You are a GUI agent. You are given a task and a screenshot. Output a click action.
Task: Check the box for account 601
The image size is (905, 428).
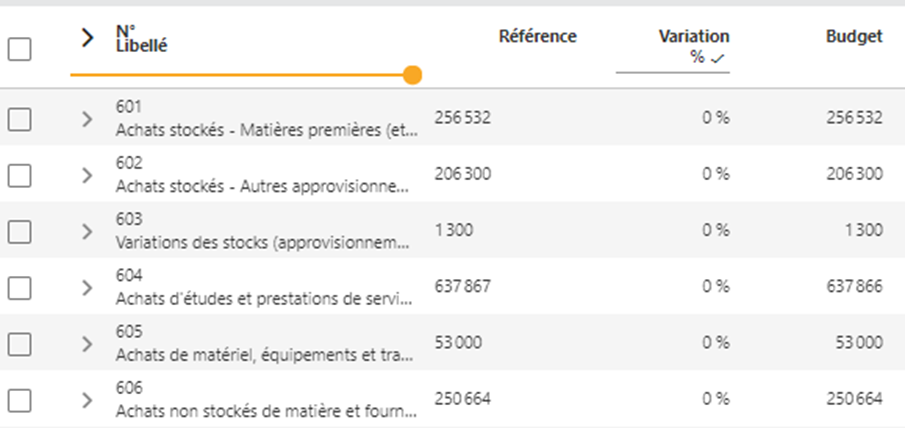pos(20,119)
